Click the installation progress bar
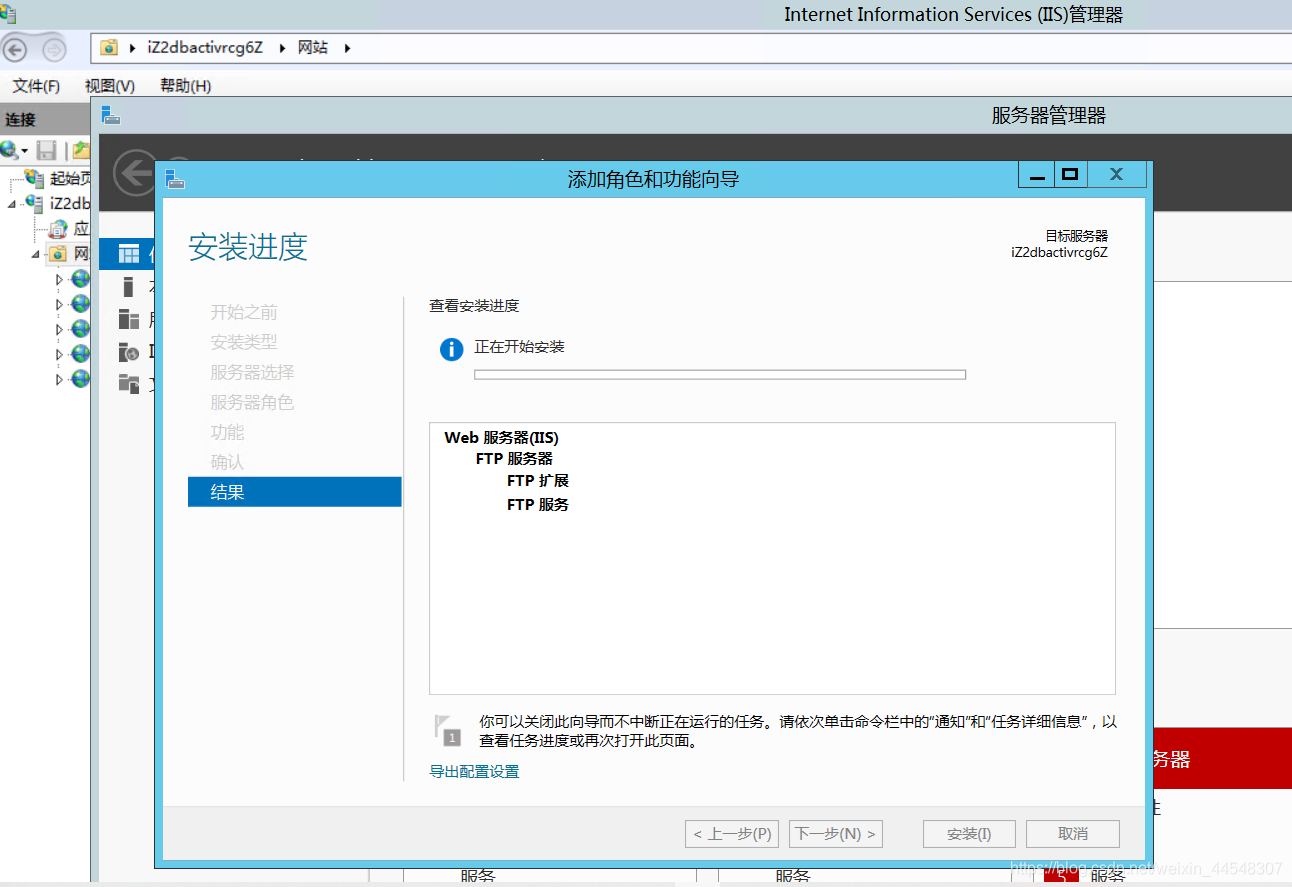This screenshot has height=887, width=1292. coord(720,375)
